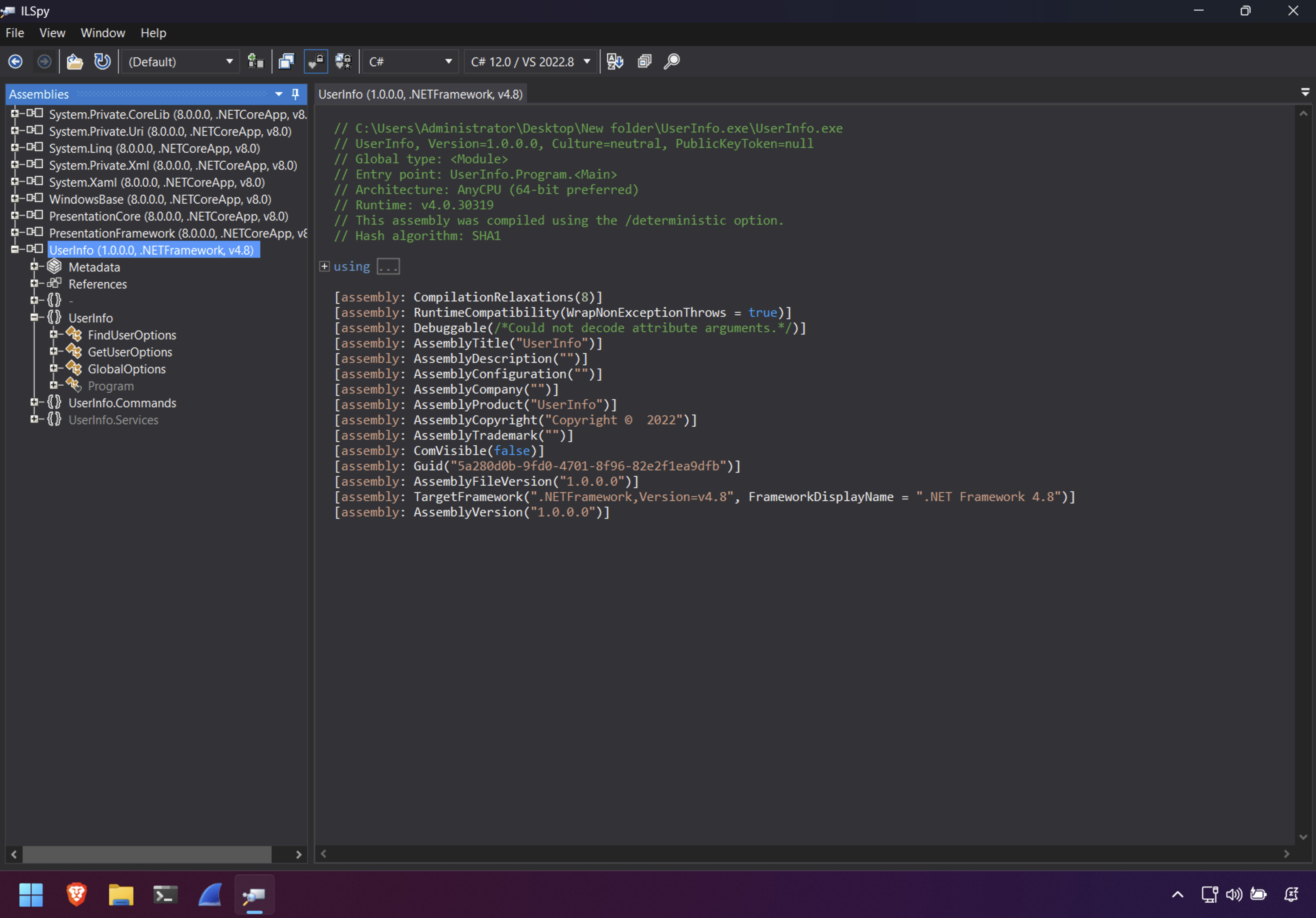Open the Assemblies panel options arrow

[278, 94]
